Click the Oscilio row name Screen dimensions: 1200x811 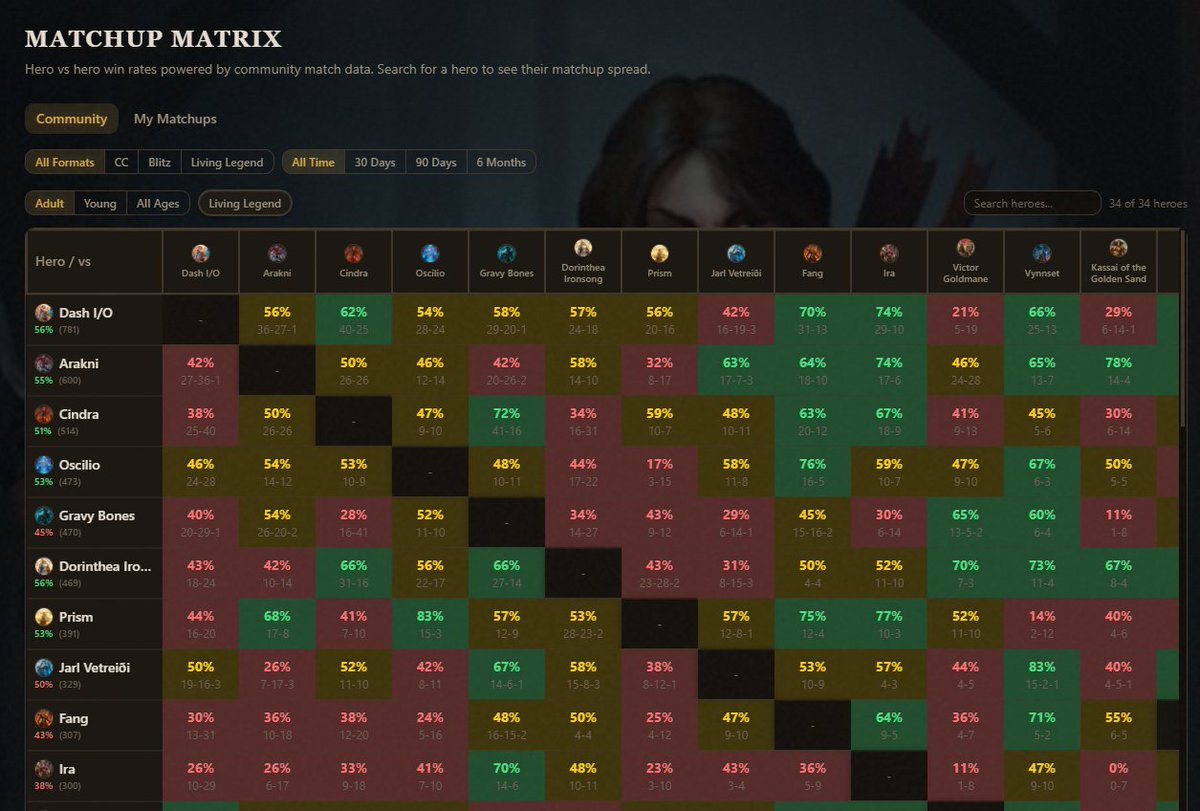(x=80, y=465)
